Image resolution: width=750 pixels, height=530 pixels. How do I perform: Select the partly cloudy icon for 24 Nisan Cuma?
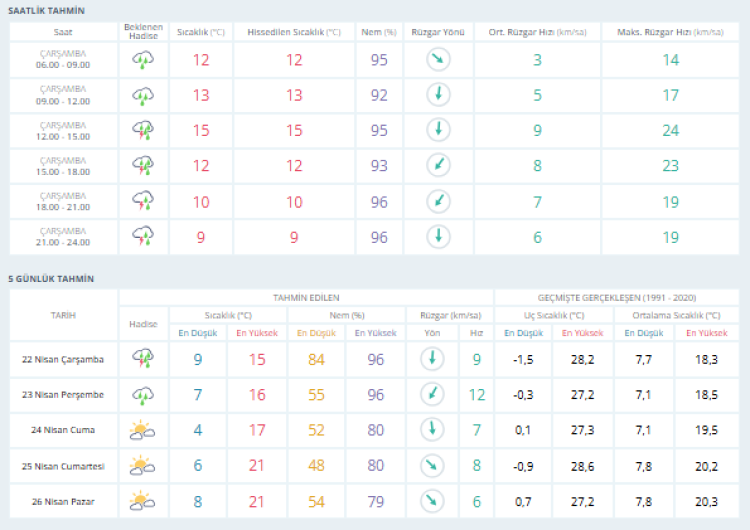pos(143,430)
